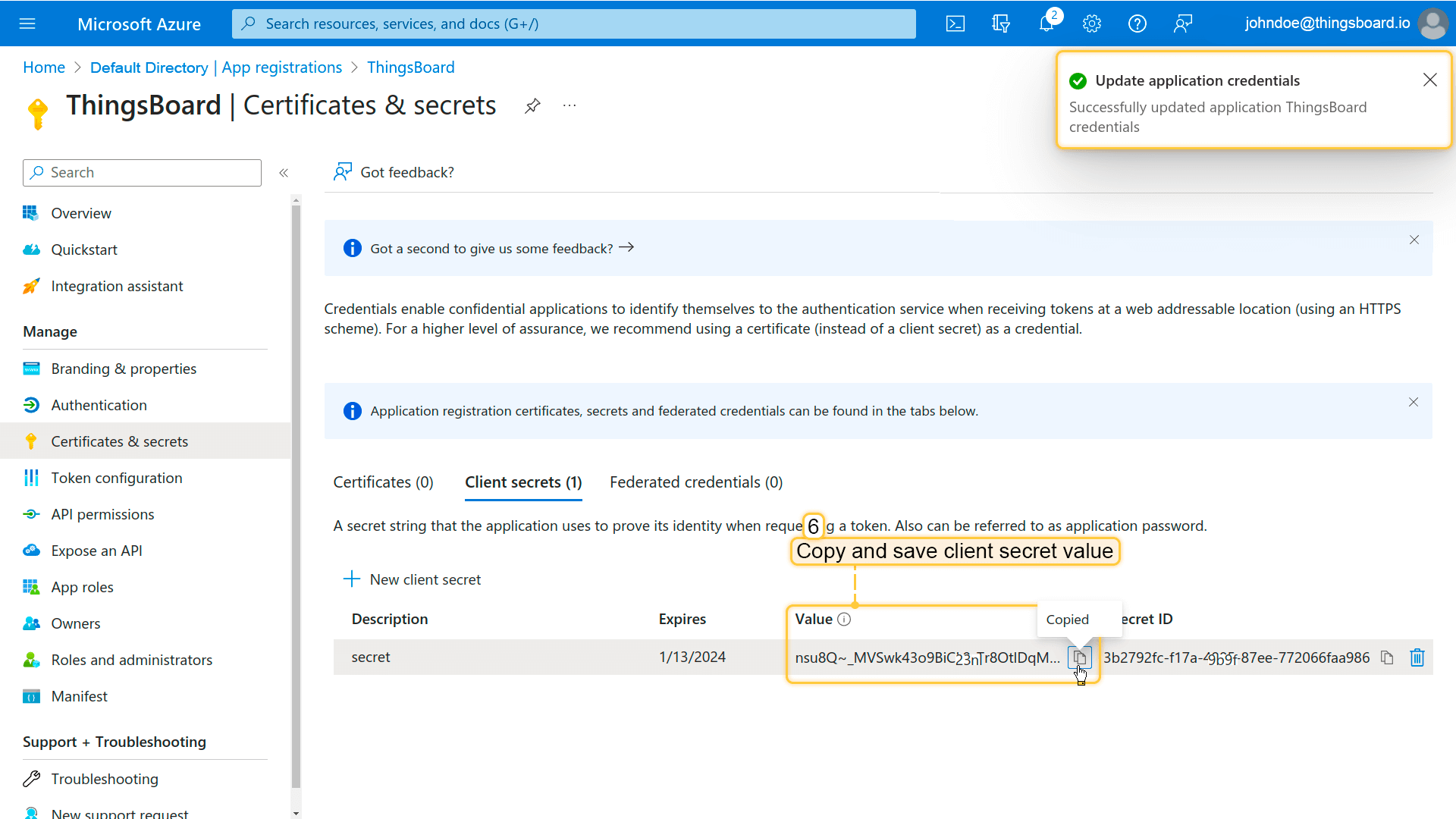Dismiss the Update application credentials notification

[x=1430, y=80]
